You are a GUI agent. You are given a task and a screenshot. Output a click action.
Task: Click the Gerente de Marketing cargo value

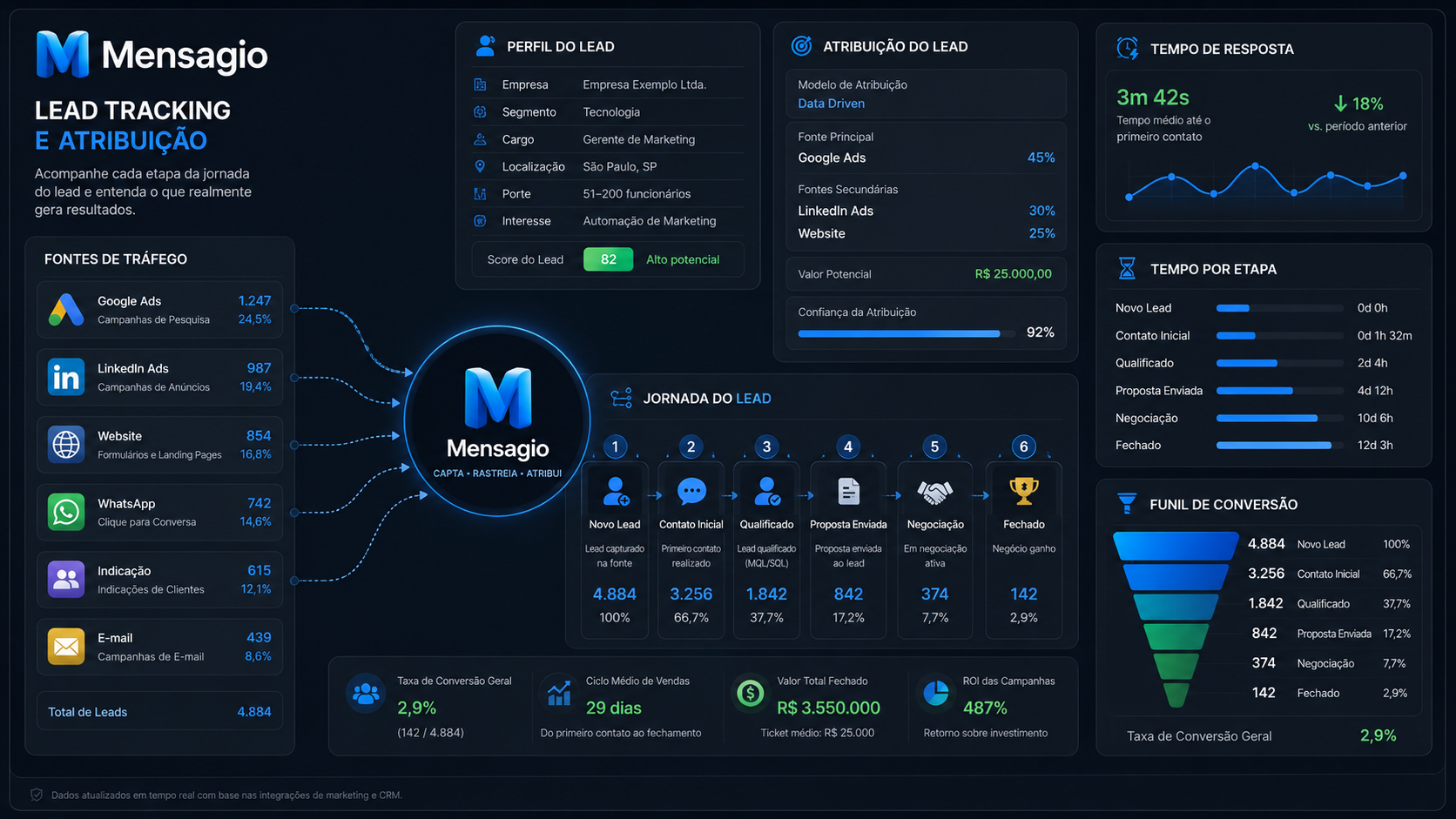click(x=638, y=139)
